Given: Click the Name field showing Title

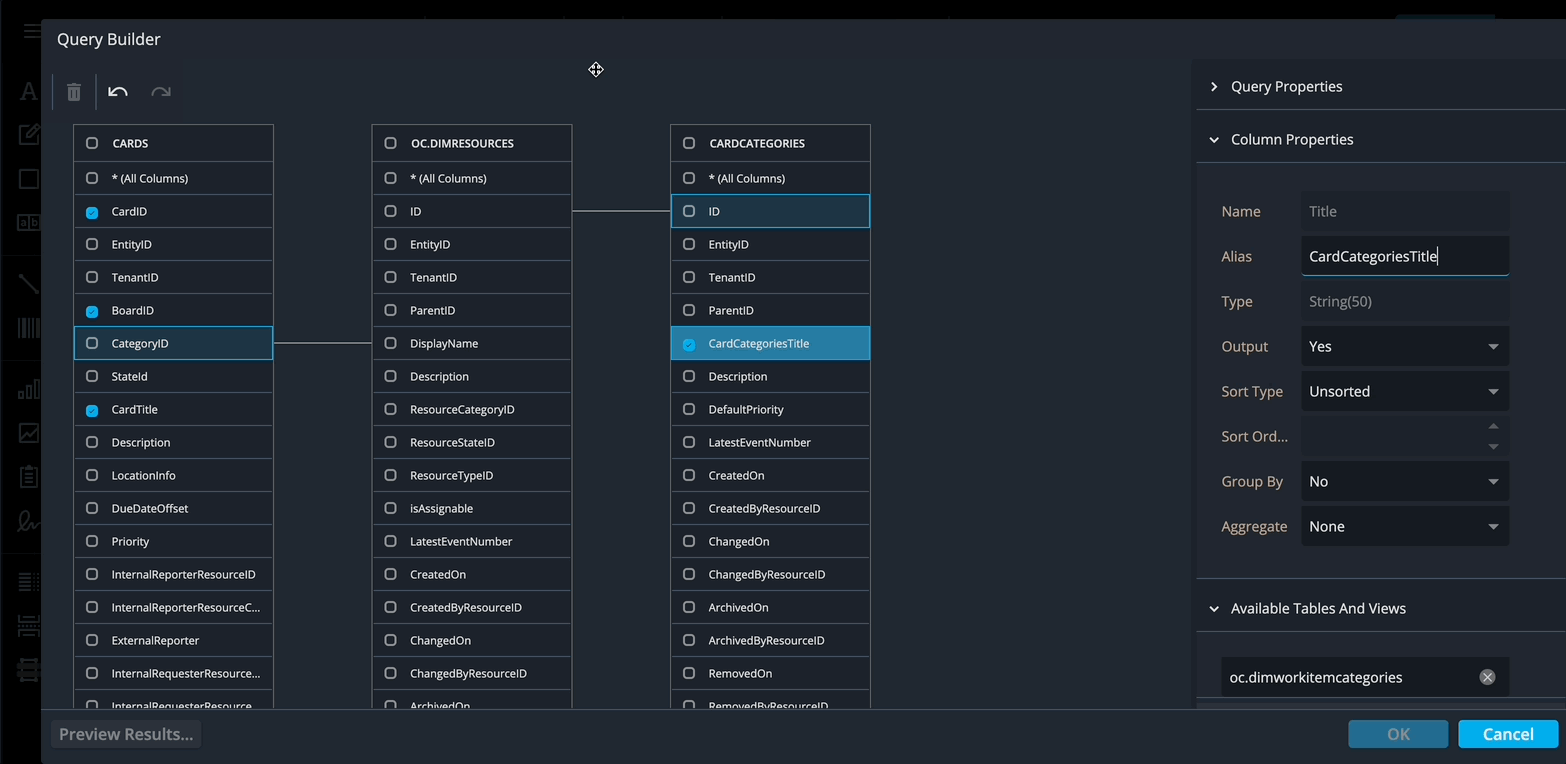Looking at the screenshot, I should tap(1405, 211).
